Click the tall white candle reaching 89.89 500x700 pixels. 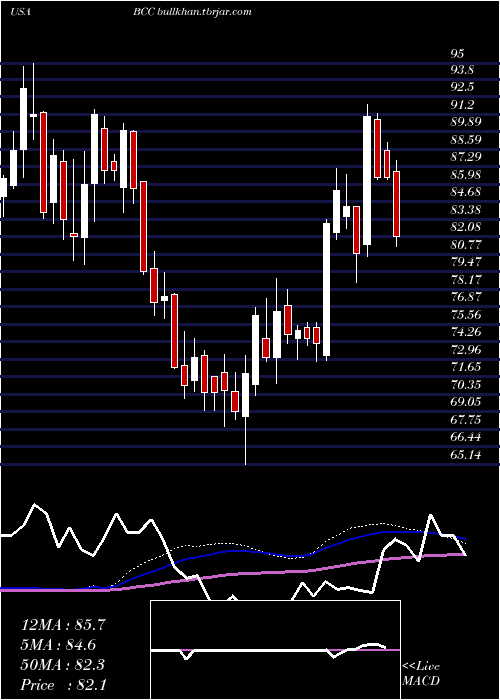click(367, 180)
